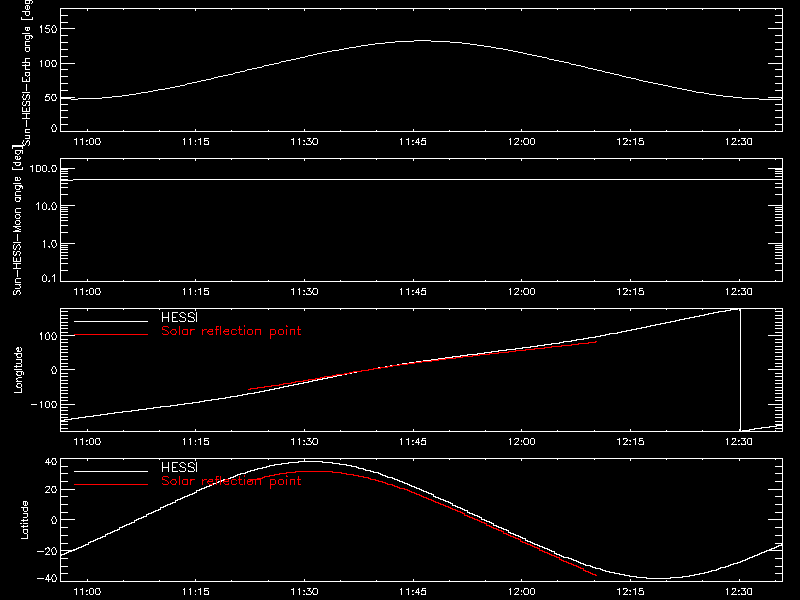Click 11:15 label under Moon angle plot
Image resolution: width=800 pixels, height=600 pixels.
196,292
